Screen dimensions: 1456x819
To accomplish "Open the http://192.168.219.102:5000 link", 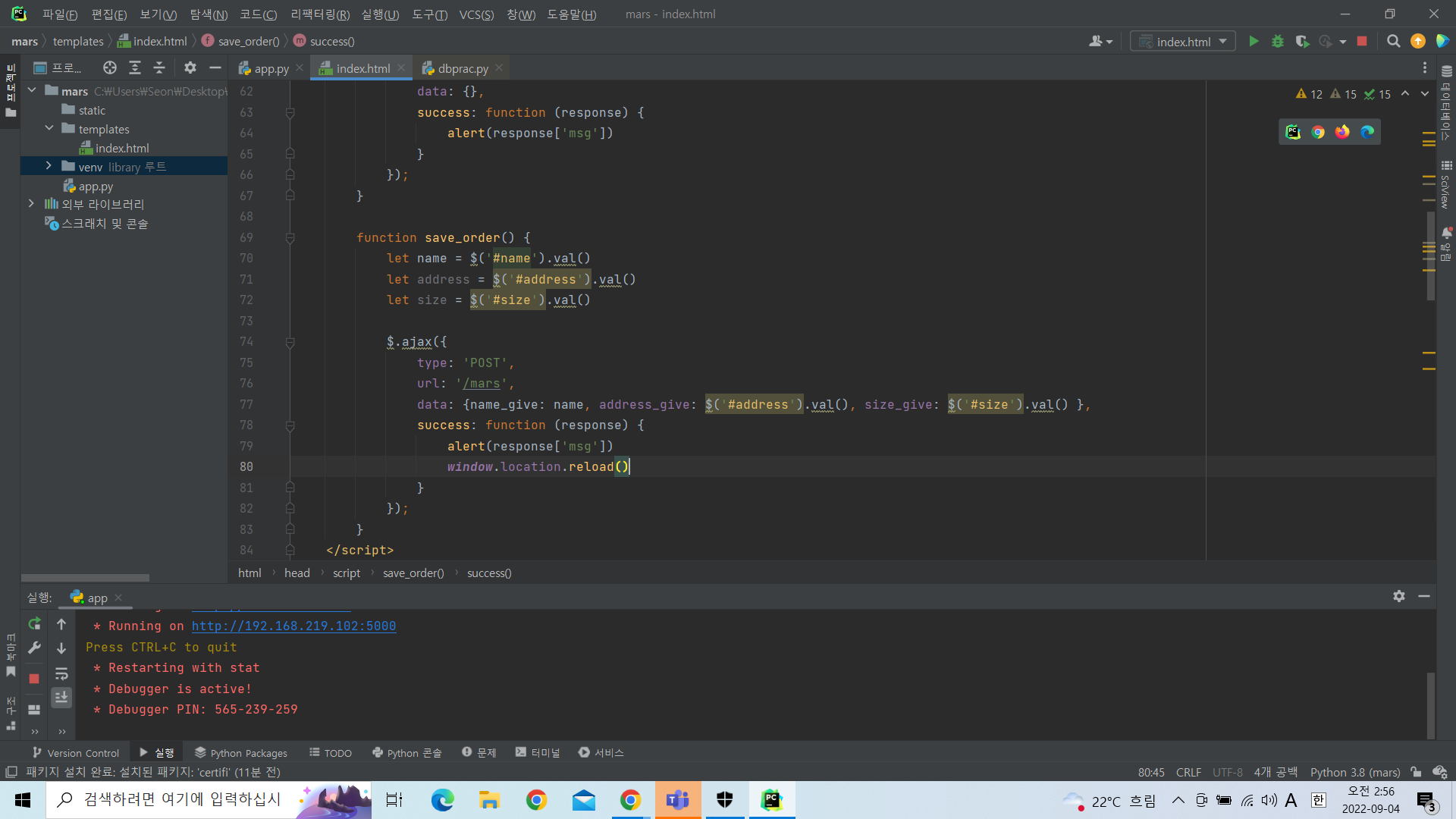I will coord(293,626).
